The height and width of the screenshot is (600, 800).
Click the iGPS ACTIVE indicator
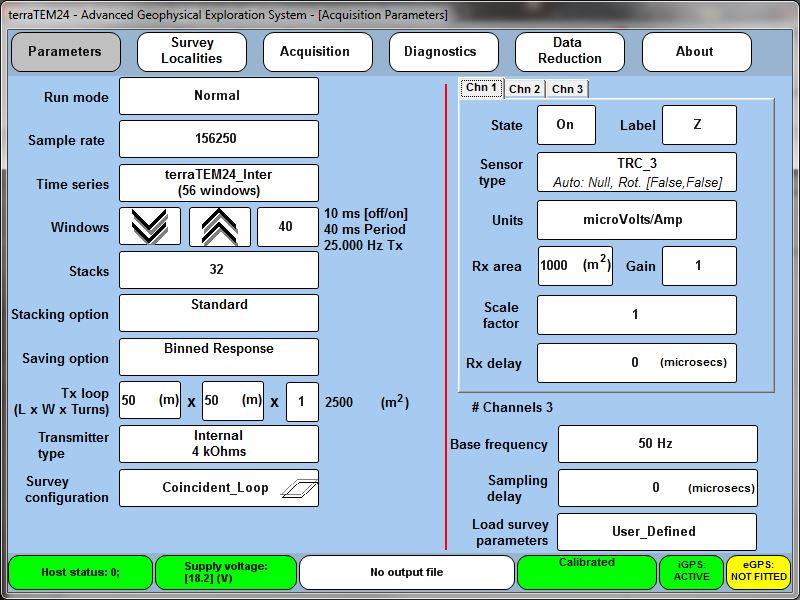[x=692, y=572]
